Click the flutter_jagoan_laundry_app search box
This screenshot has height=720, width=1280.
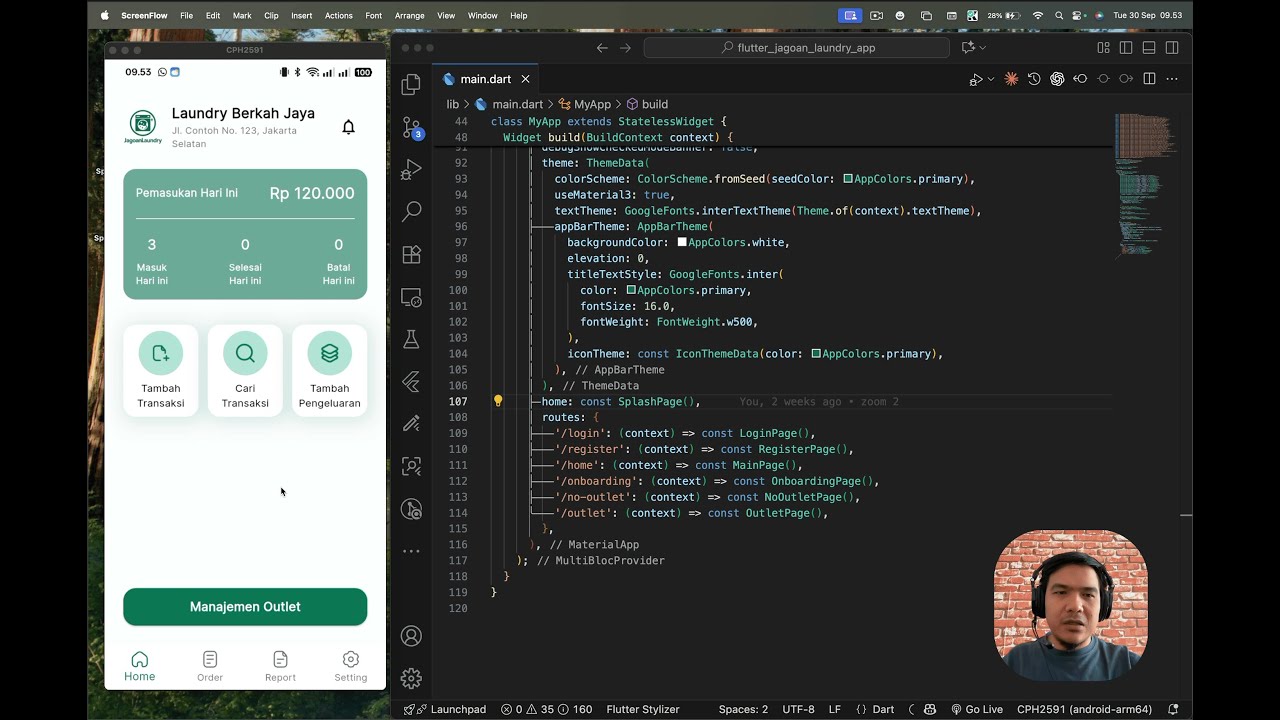click(797, 47)
